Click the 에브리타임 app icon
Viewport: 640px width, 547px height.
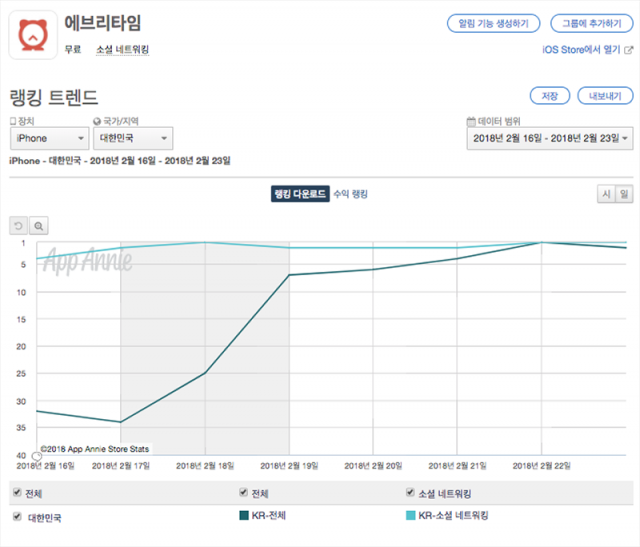click(33, 34)
